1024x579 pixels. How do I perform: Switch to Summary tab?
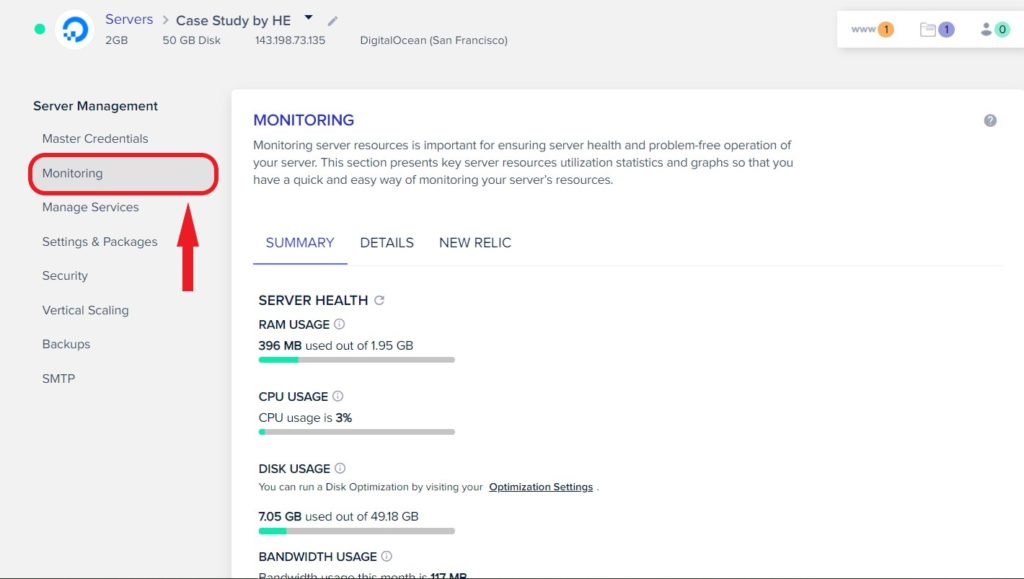[300, 243]
